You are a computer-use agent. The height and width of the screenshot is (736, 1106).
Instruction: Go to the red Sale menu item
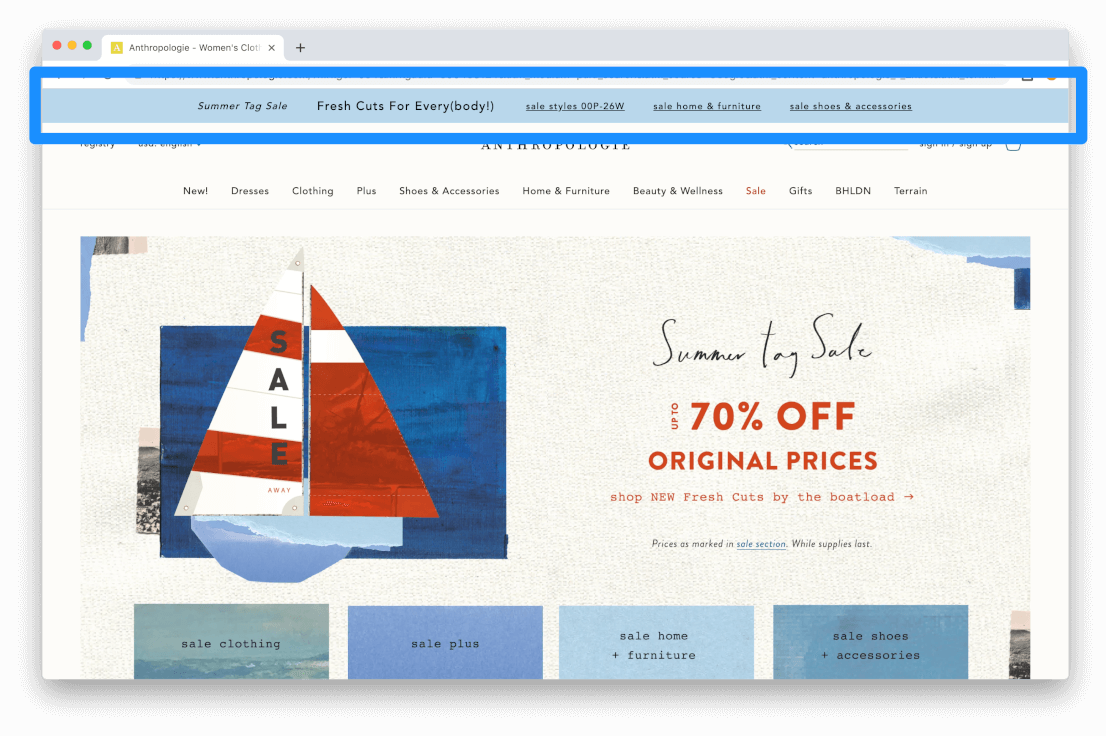pos(755,191)
